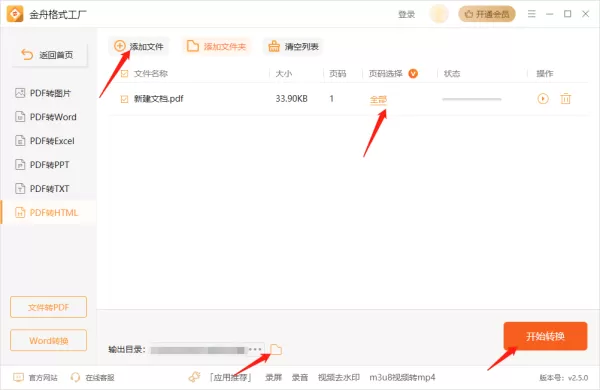Open the 视频去水印 recommended app link
This screenshot has width=600, height=390.
tap(339, 377)
